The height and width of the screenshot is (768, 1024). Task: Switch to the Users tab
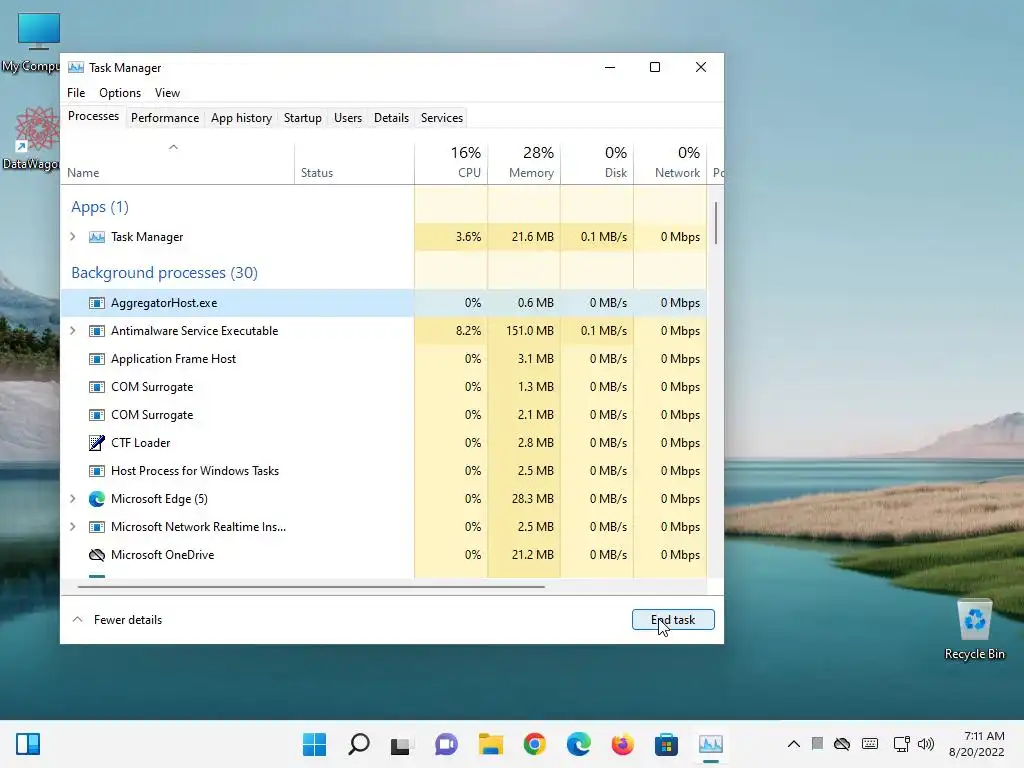pos(347,118)
